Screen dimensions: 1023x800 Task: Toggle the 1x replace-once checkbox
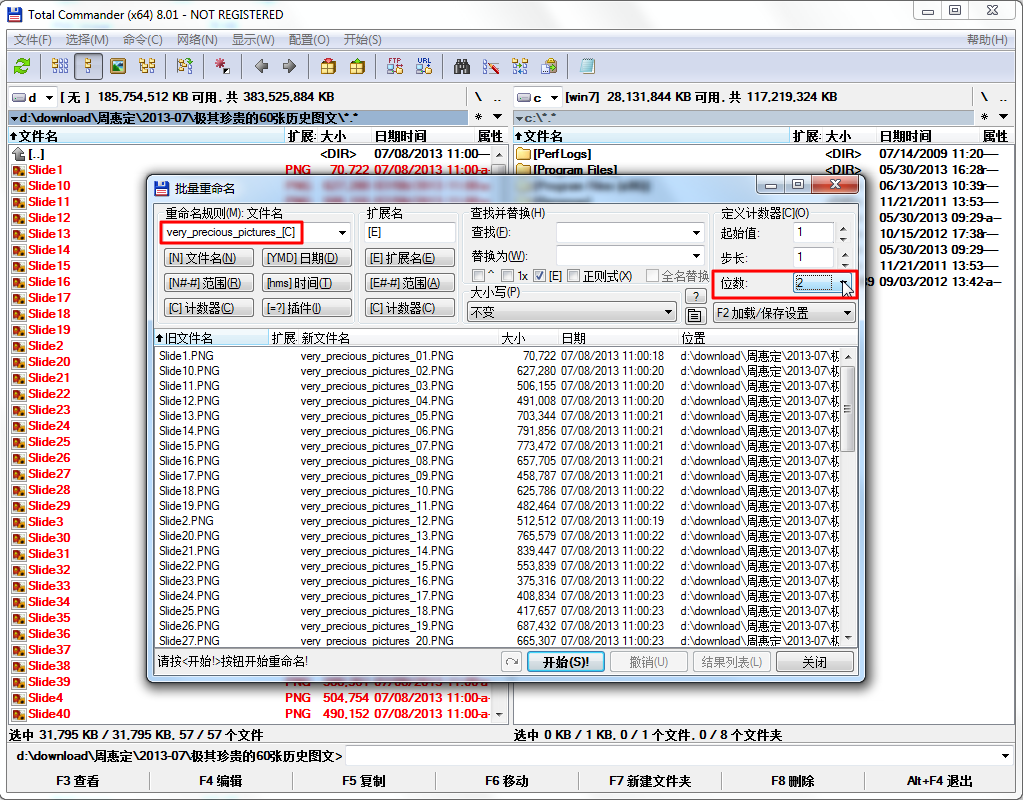(x=508, y=276)
